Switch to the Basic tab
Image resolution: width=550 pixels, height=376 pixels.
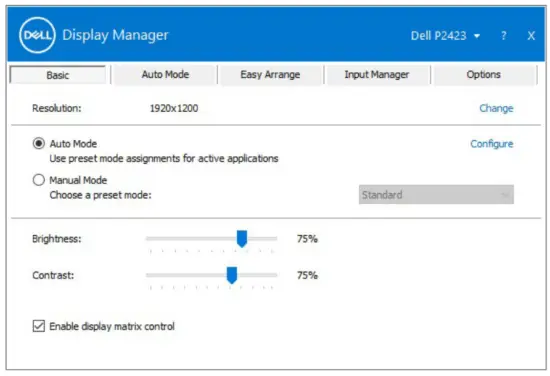[x=58, y=75]
